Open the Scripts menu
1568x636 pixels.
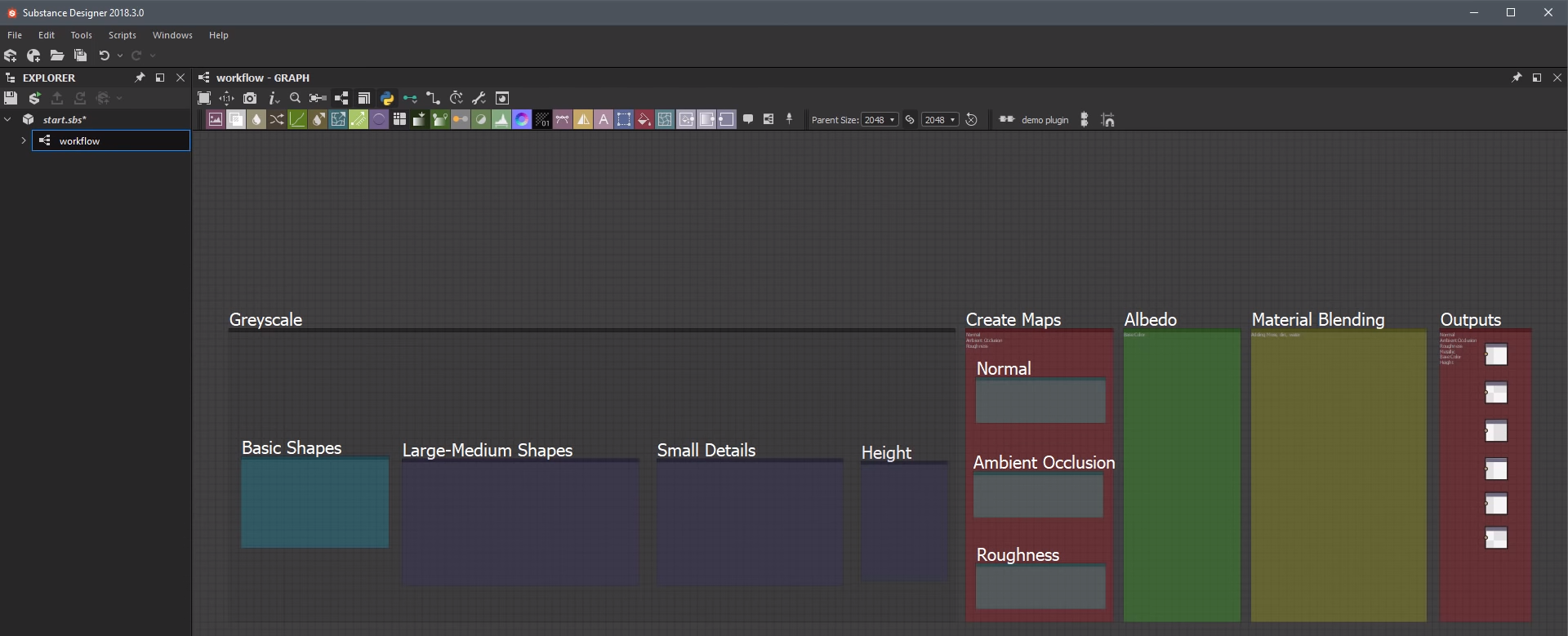coord(122,35)
